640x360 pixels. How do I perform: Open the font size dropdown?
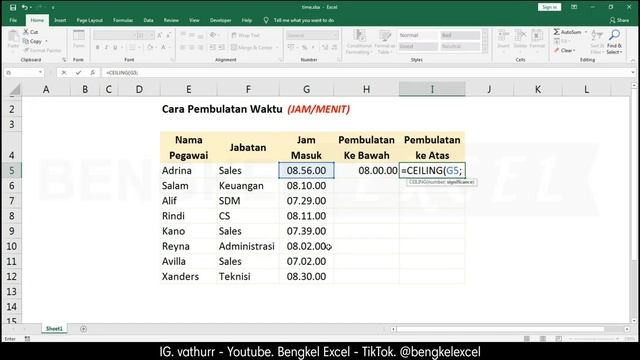(x=151, y=36)
